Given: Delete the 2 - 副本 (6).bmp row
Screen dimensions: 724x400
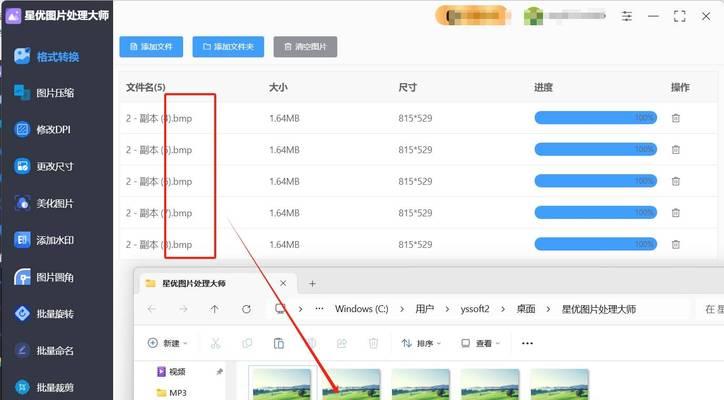Looking at the screenshot, I should pos(676,181).
